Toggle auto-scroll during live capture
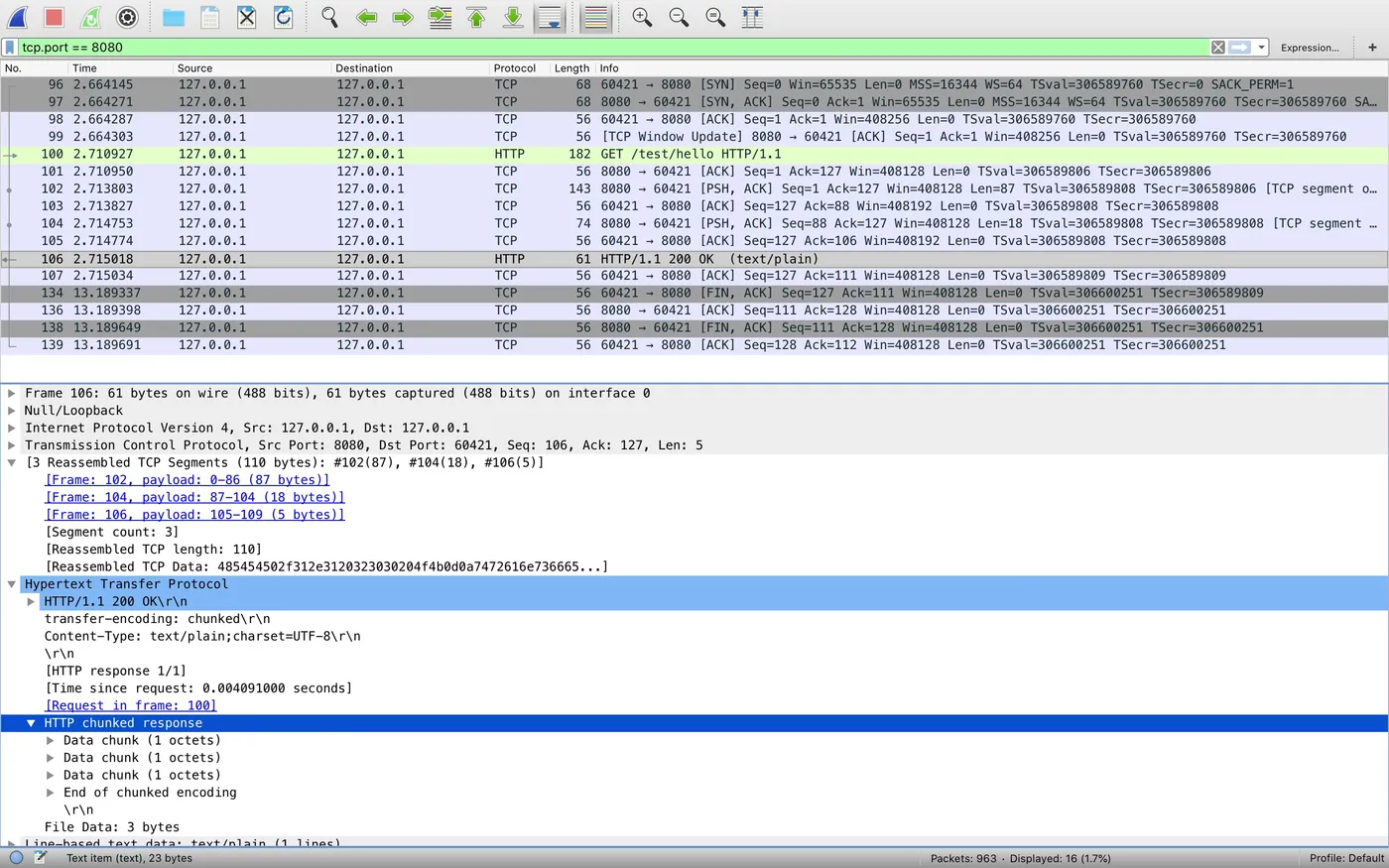Screen dimensions: 1389x868 point(550,17)
